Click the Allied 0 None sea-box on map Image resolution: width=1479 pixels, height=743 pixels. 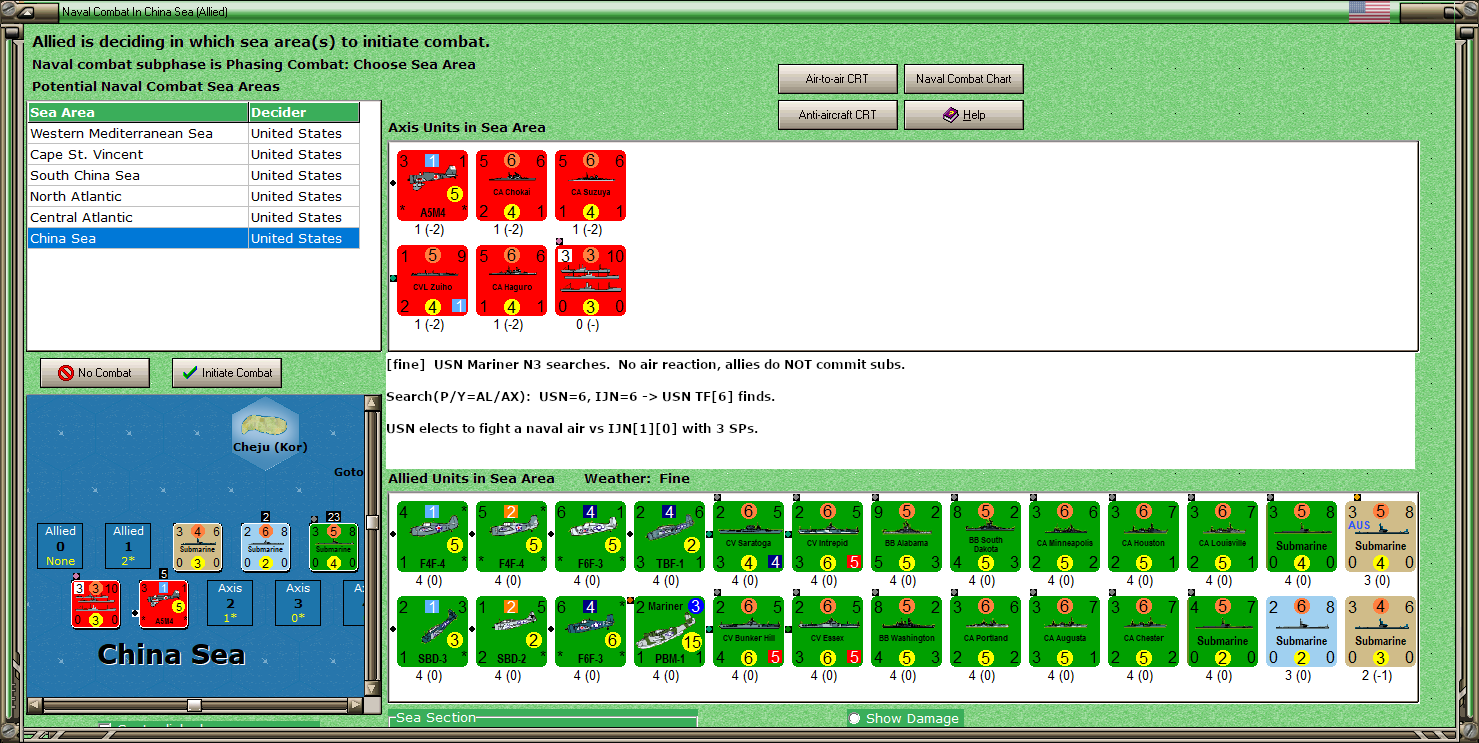click(x=60, y=546)
